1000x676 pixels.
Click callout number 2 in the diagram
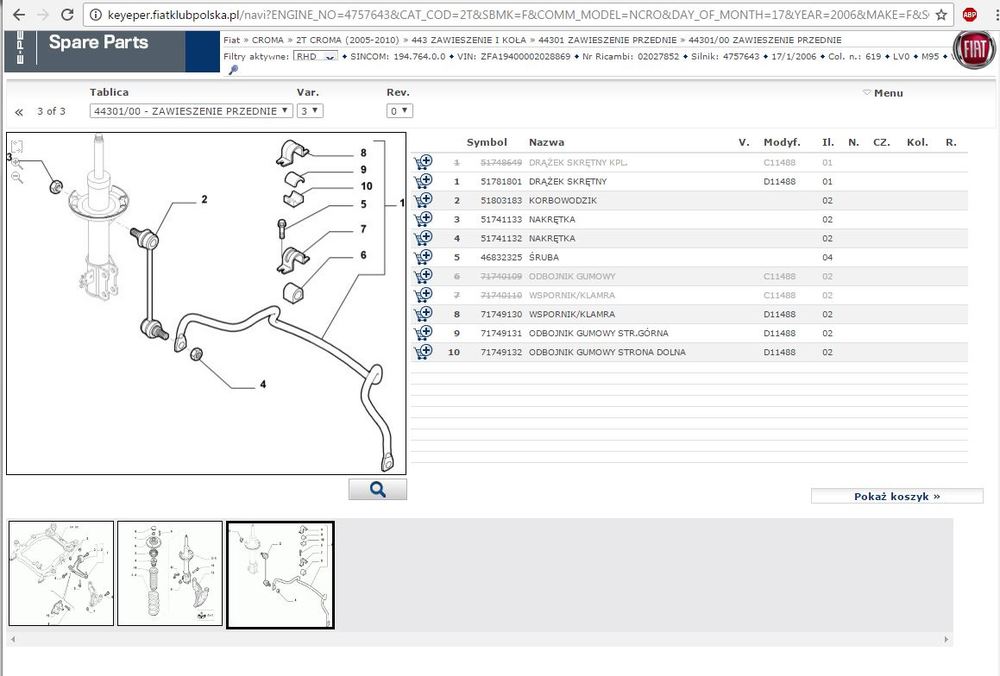click(204, 200)
